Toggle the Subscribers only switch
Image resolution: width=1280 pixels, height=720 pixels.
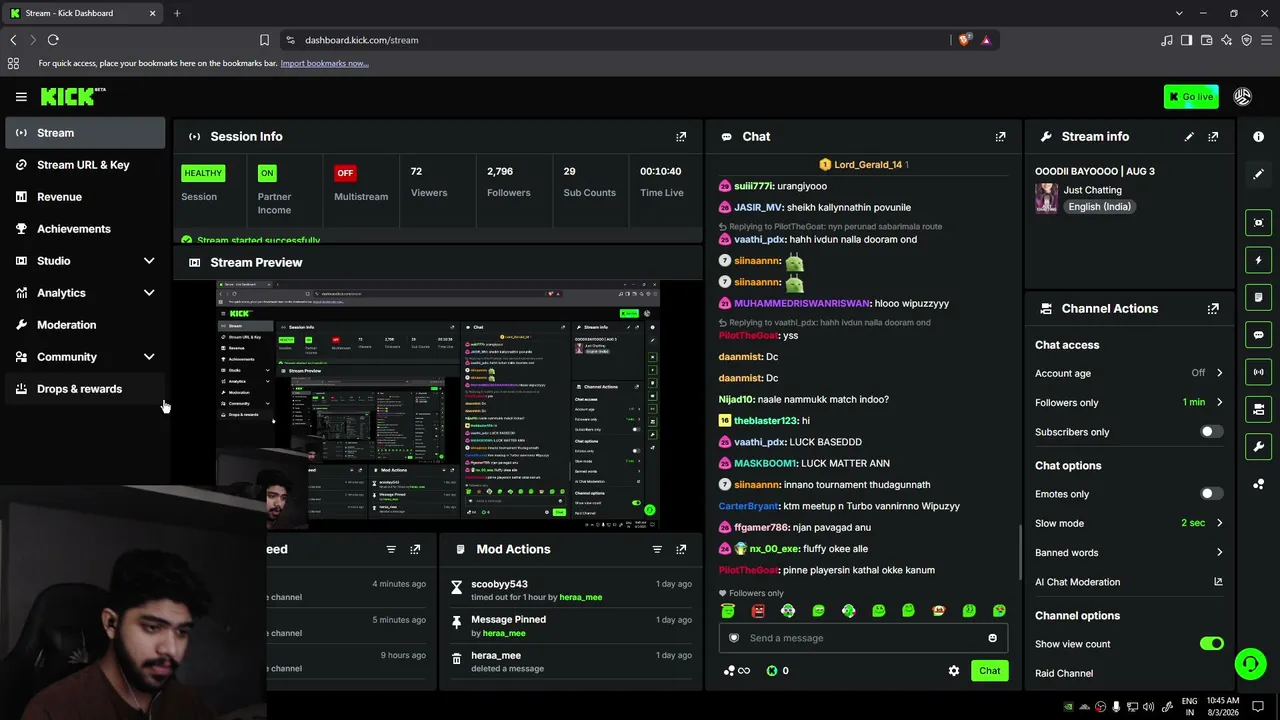[1211, 432]
